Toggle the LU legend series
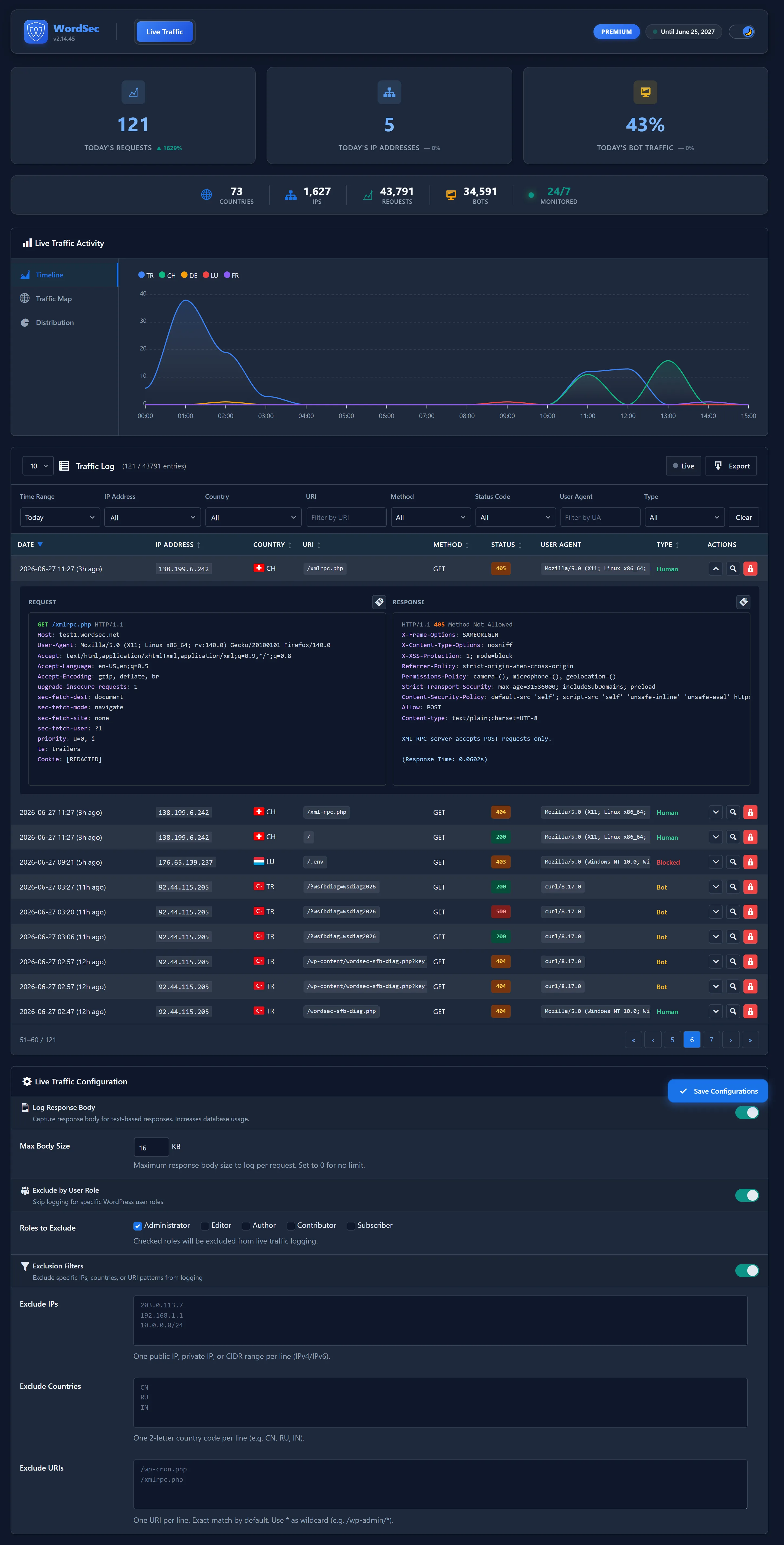784x1545 pixels. pyautogui.click(x=211, y=275)
